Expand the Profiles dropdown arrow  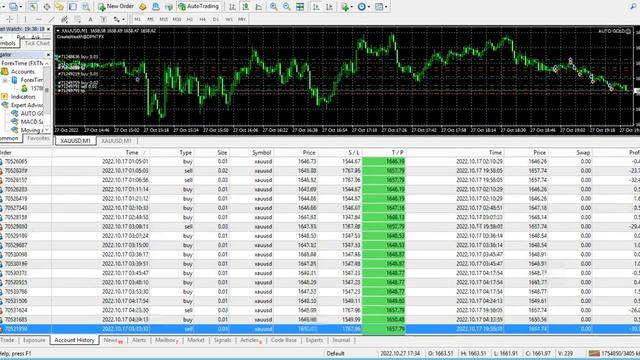[21, 7]
